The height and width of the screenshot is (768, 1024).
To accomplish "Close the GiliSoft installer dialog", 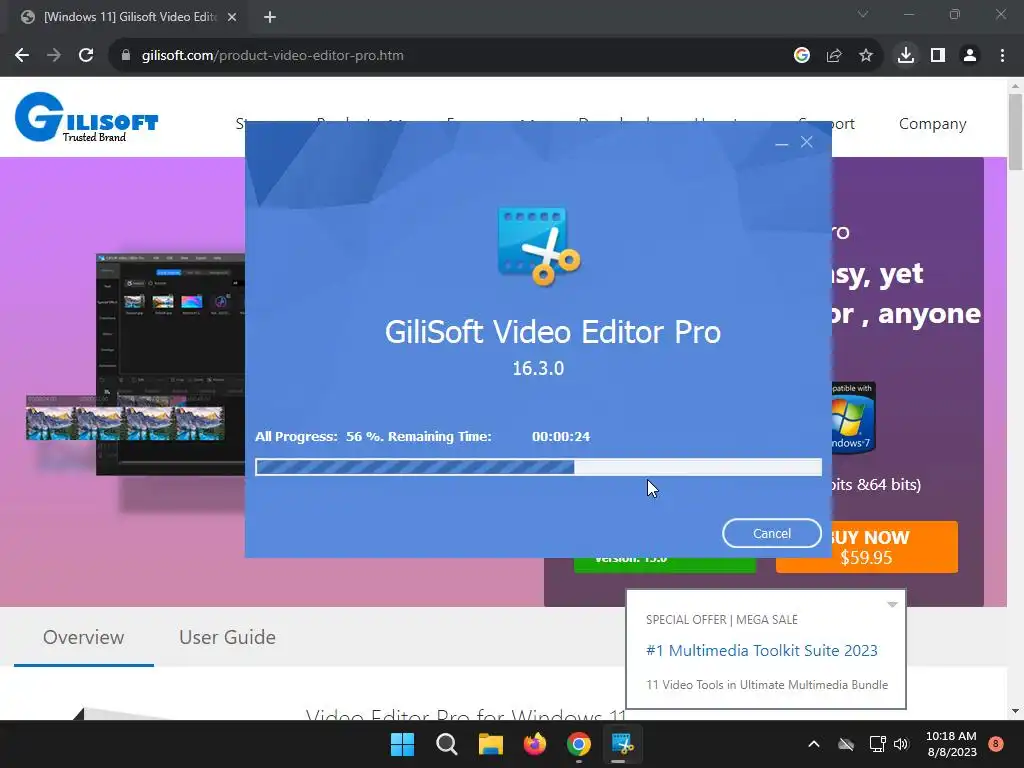I will pyautogui.click(x=807, y=142).
